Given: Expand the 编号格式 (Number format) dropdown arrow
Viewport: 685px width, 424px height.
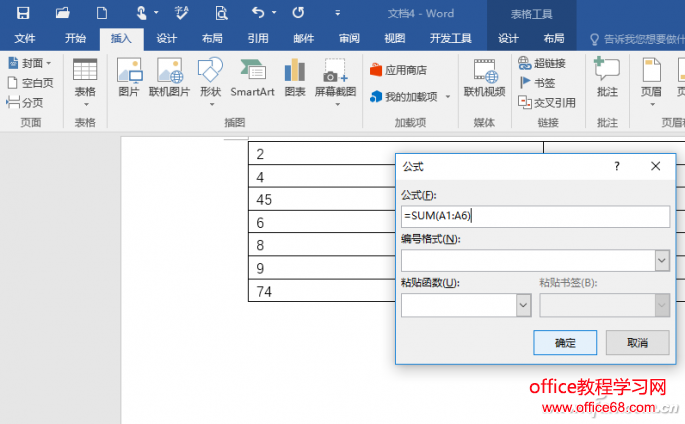Looking at the screenshot, I should point(662,260).
